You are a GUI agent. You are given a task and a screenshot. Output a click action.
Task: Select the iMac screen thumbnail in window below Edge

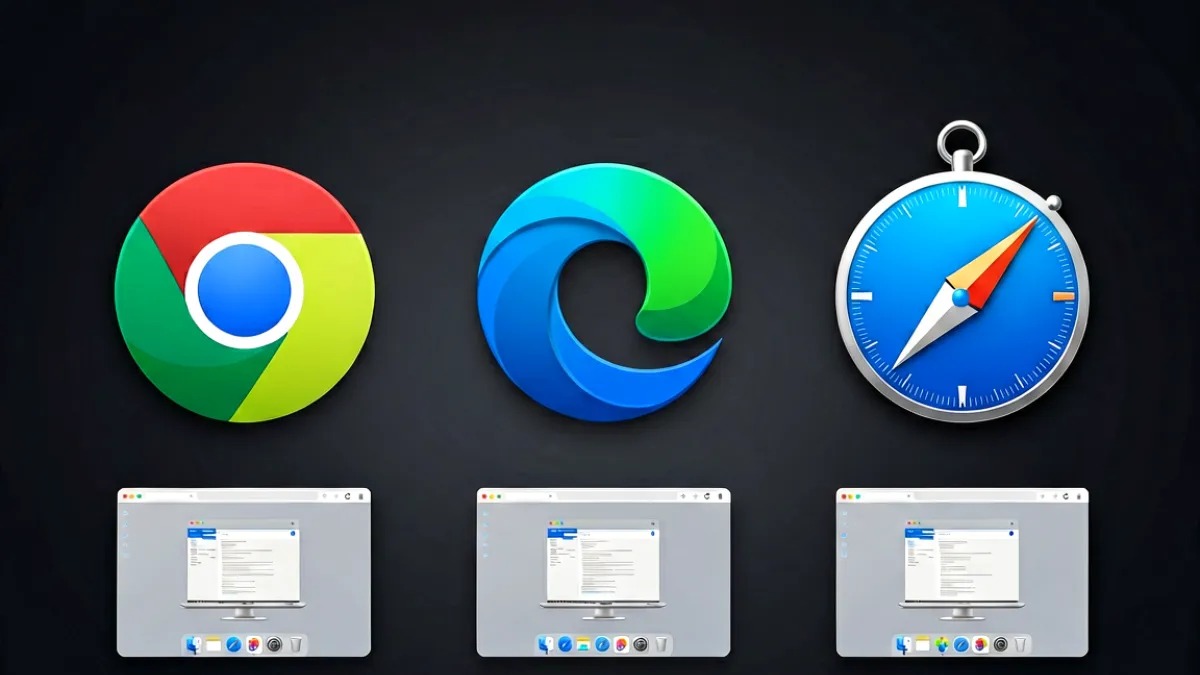[603, 570]
